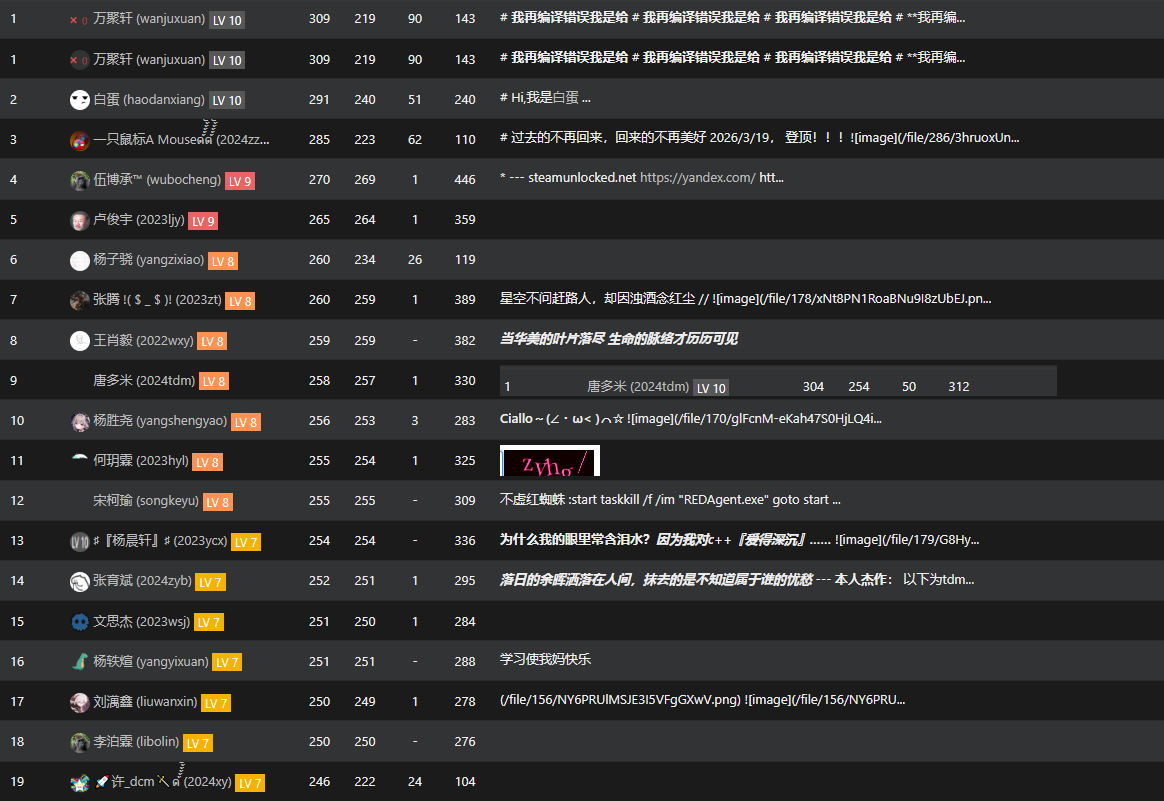Click the dinosaur avatar of 杨轶煊 (yangyixuan)
This screenshot has width=1164, height=801.
[x=79, y=661]
